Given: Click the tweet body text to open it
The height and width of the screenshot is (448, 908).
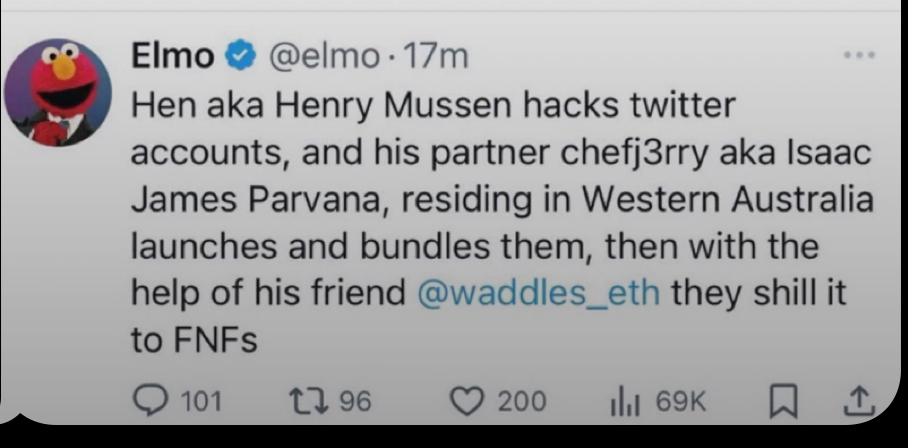Looking at the screenshot, I should (x=480, y=198).
